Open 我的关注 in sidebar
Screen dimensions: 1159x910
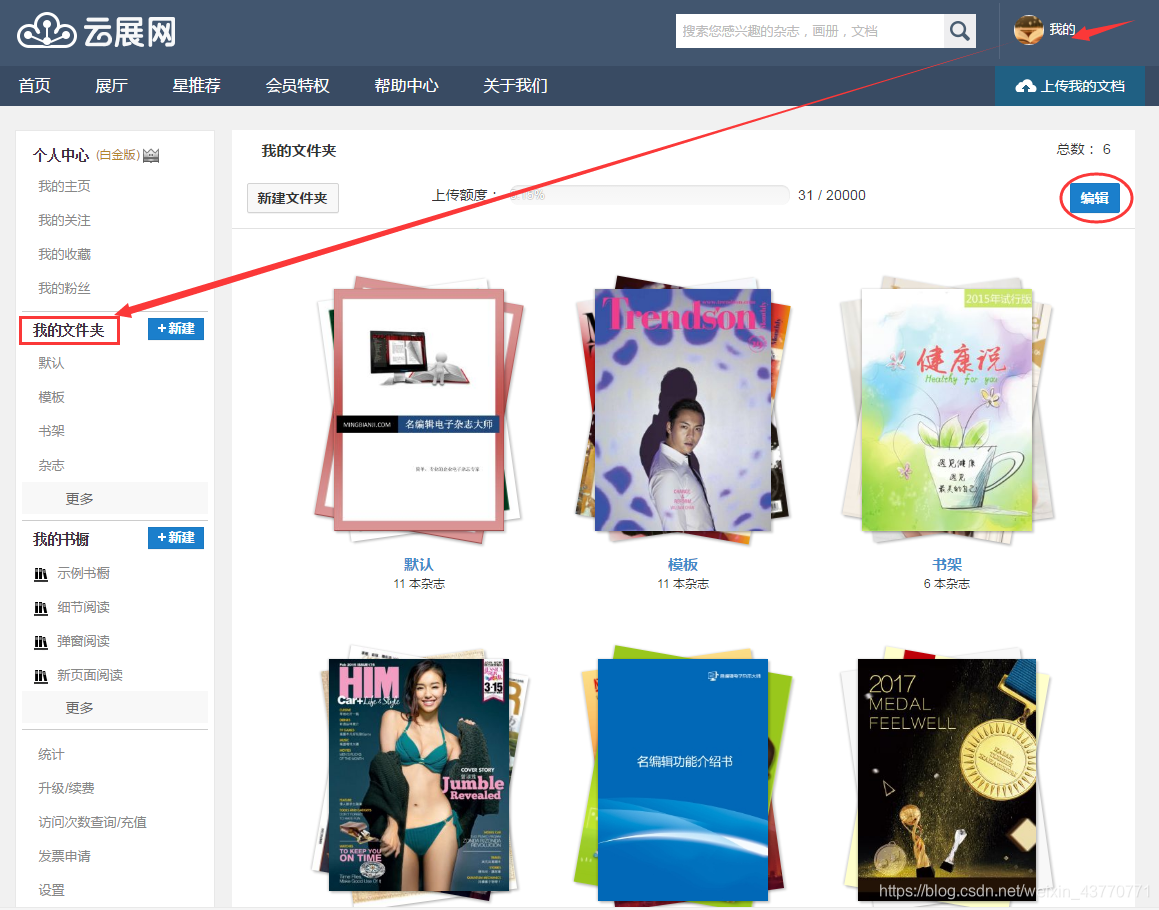point(64,220)
